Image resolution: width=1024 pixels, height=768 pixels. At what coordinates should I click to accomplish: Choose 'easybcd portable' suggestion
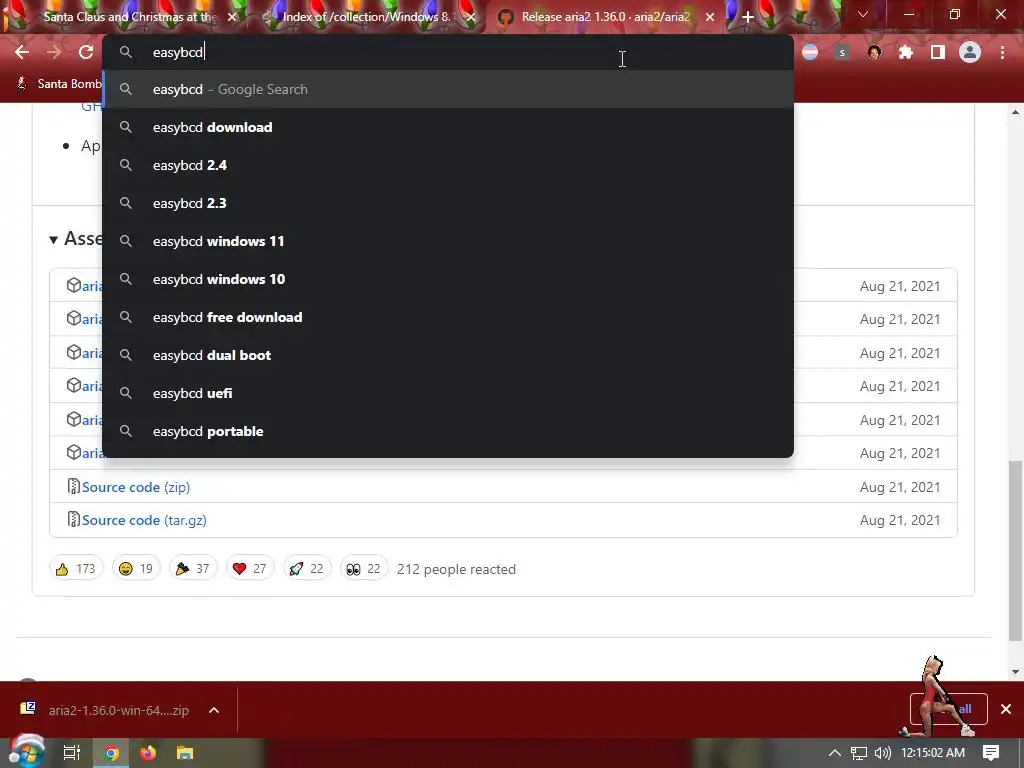[x=448, y=431]
